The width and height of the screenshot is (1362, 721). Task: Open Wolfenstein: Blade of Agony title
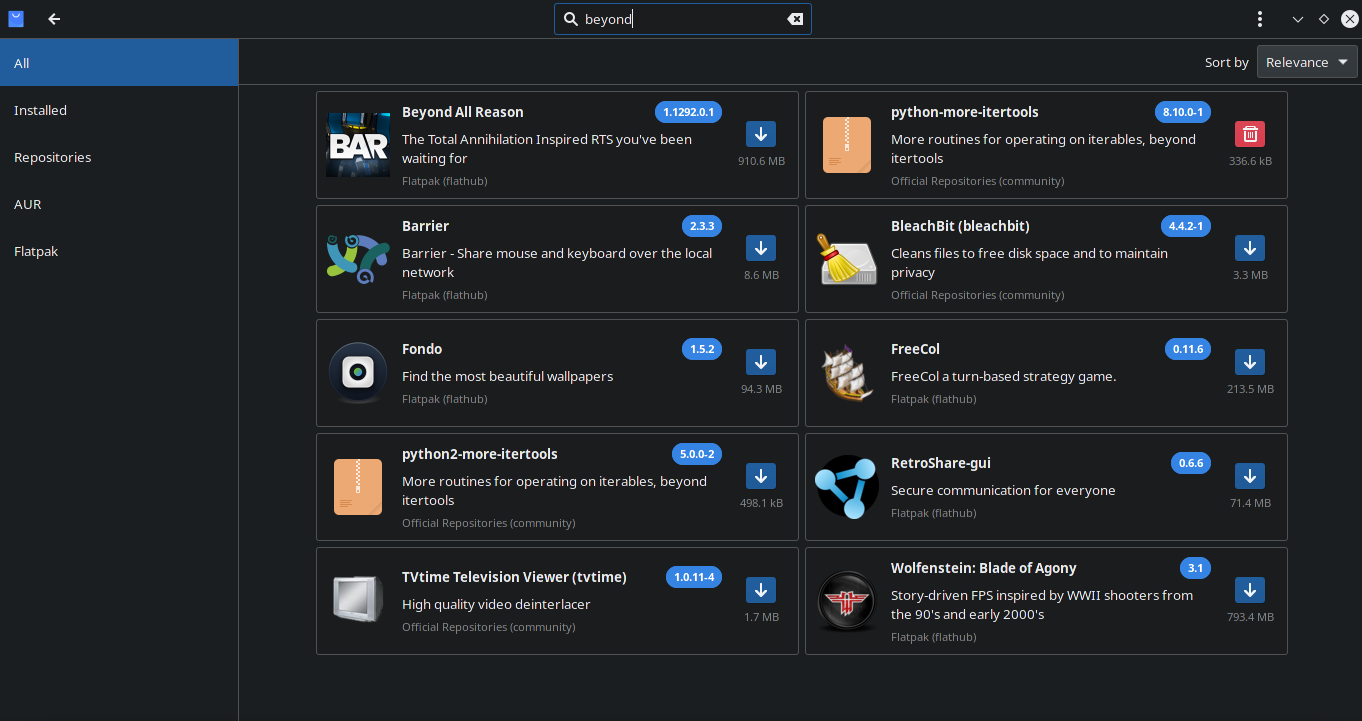point(984,568)
